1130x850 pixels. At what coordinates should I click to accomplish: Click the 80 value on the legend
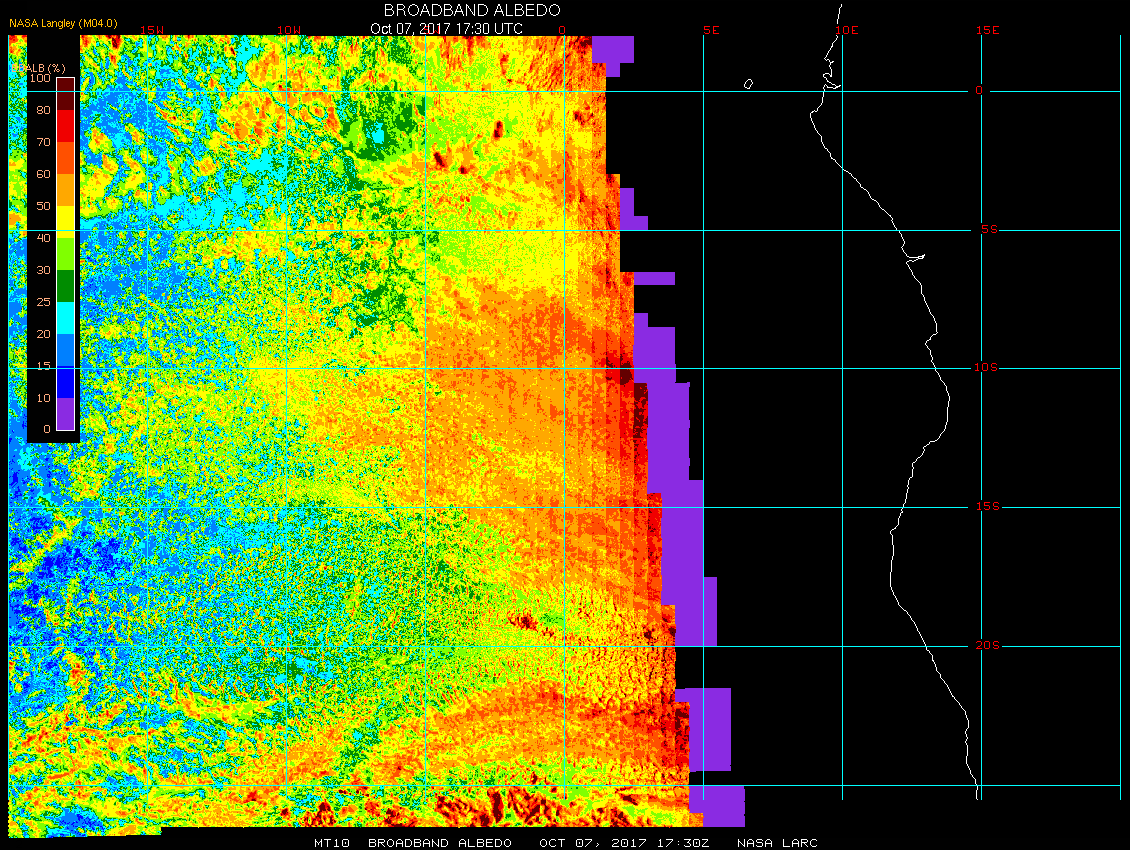pos(44,110)
